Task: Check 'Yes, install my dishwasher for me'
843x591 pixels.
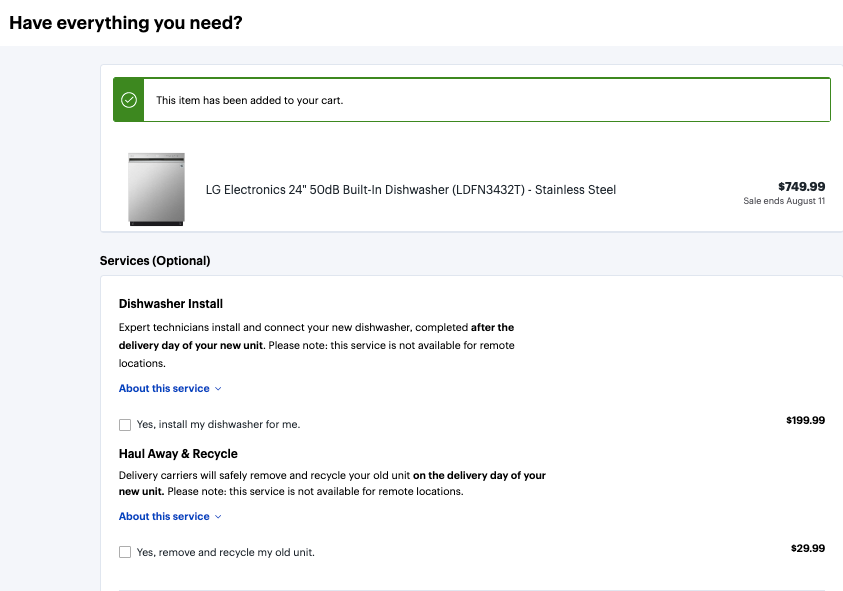Action: [125, 425]
